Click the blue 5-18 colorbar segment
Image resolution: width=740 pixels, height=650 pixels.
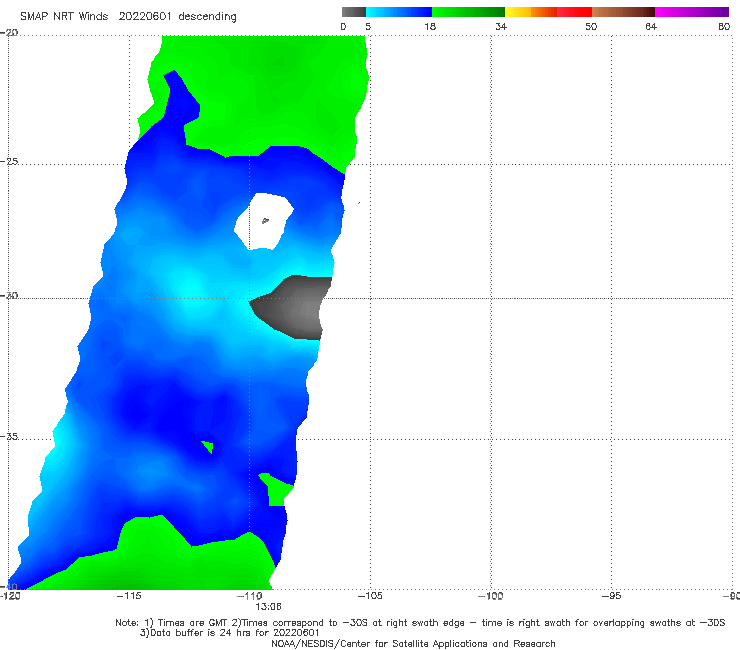399,12
